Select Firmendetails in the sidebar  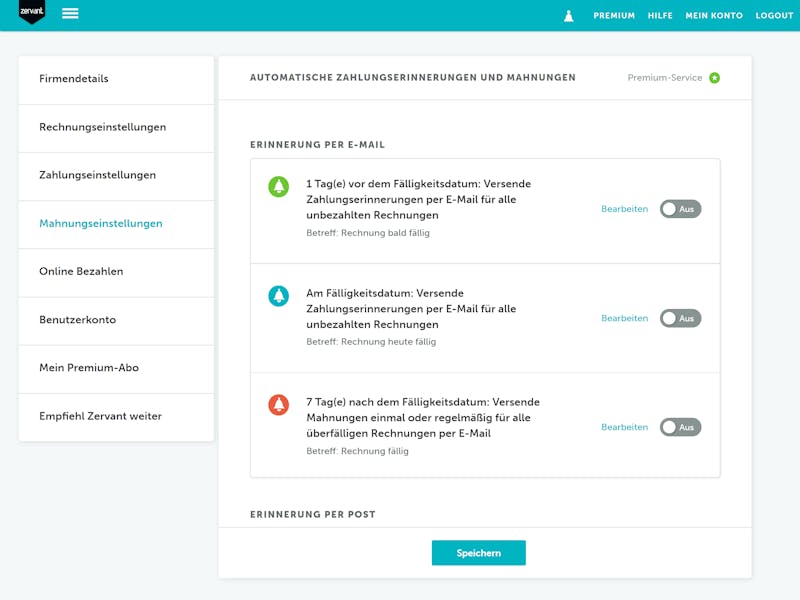(116, 80)
